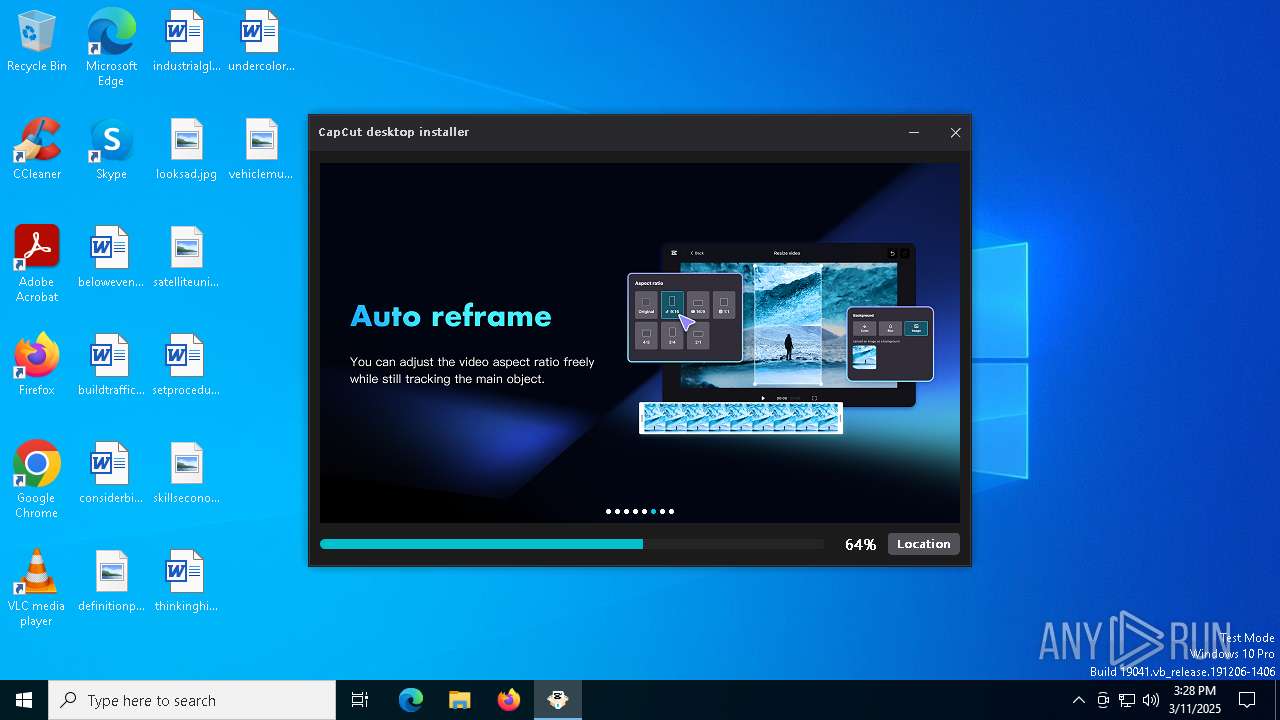The width and height of the screenshot is (1280, 720).
Task: Open the volume control in system tray
Action: pyautogui.click(x=1151, y=700)
